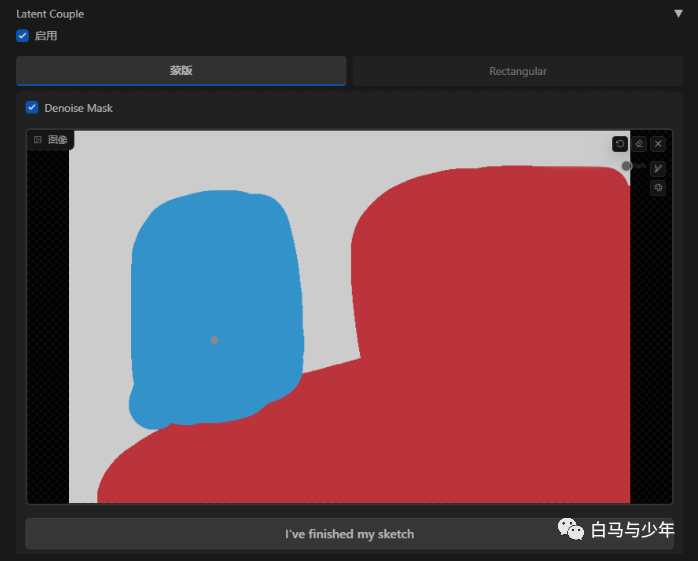
Task: Disable the 启用 checkbox
Action: point(23,36)
